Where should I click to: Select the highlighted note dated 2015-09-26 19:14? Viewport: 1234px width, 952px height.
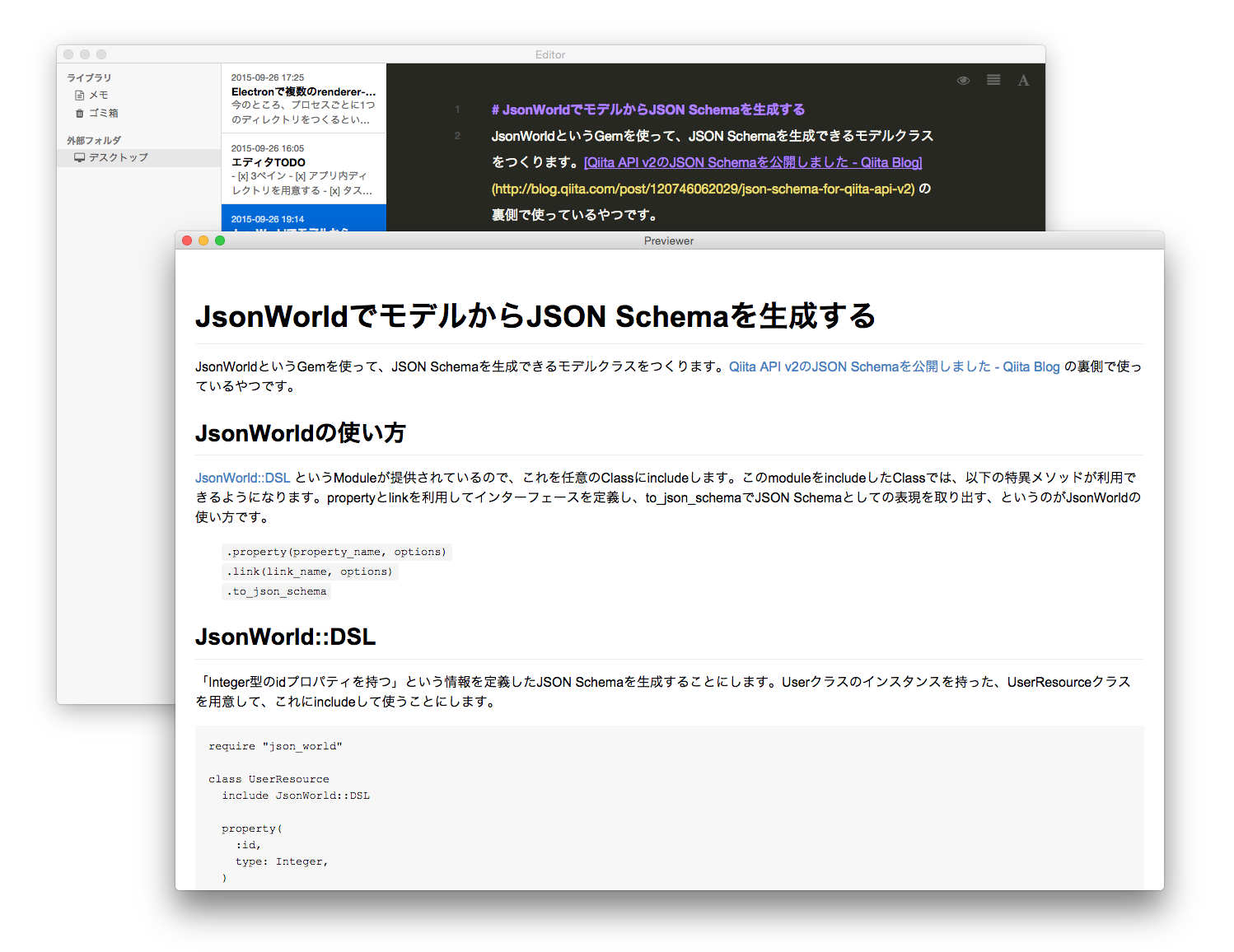point(304,218)
